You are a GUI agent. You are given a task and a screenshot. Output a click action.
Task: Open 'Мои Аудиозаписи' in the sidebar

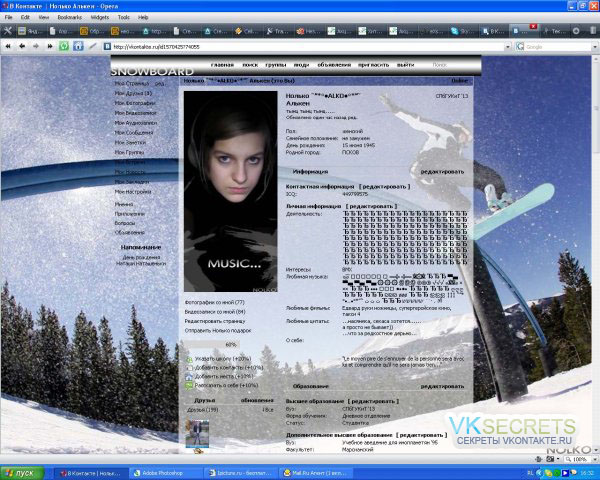point(136,123)
